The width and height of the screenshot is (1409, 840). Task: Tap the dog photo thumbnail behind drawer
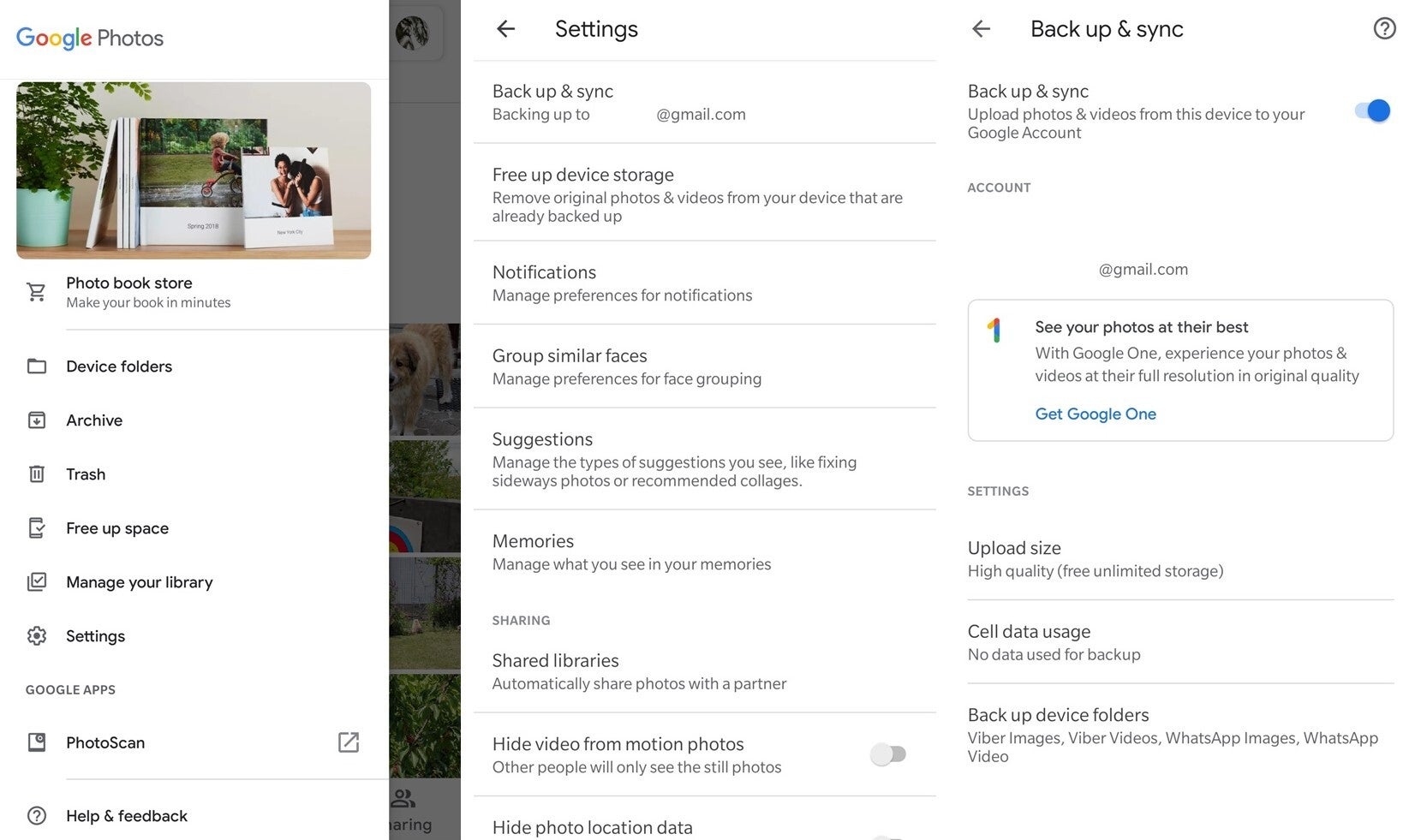pyautogui.click(x=425, y=379)
